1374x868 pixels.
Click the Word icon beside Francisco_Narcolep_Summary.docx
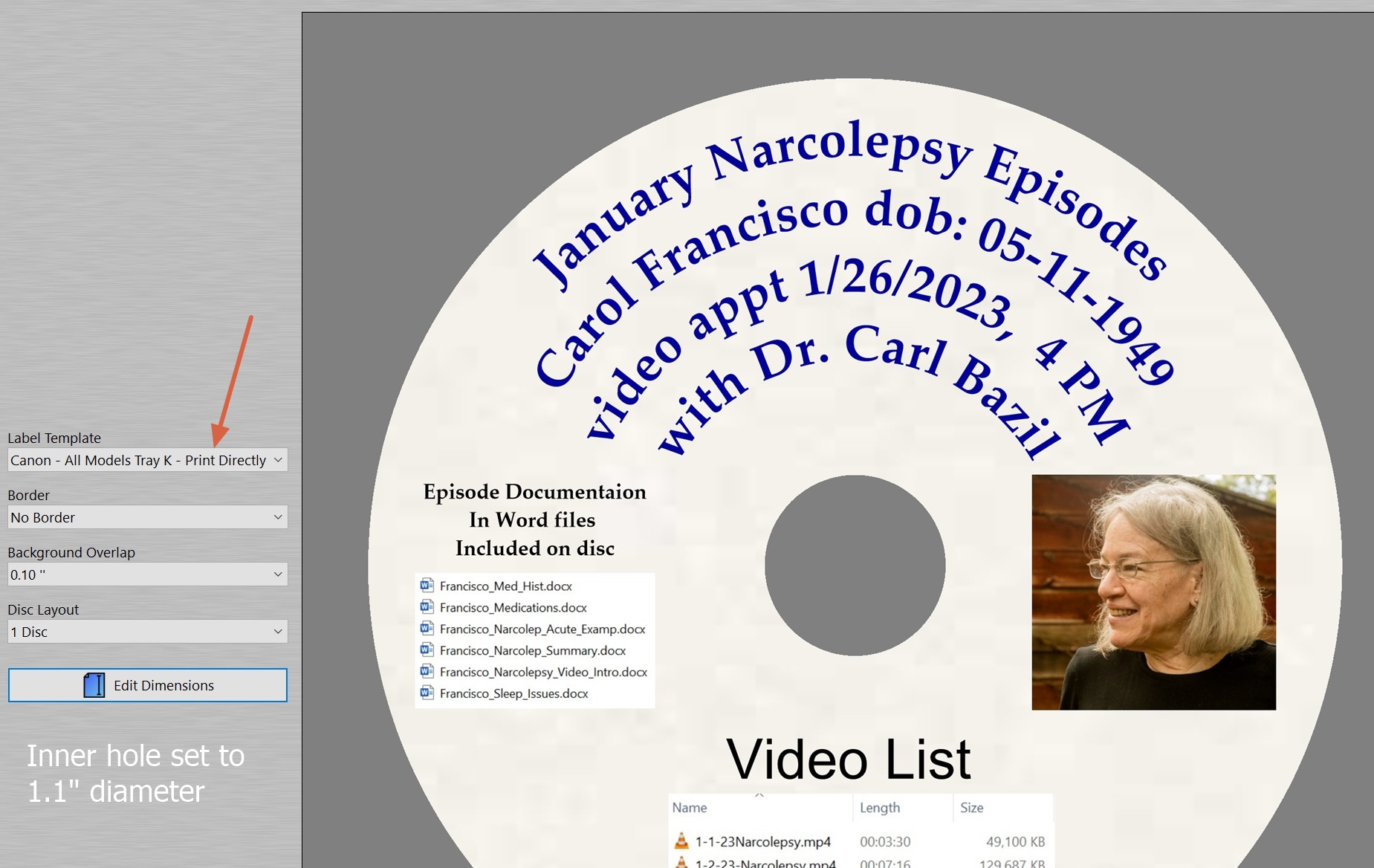tap(427, 650)
